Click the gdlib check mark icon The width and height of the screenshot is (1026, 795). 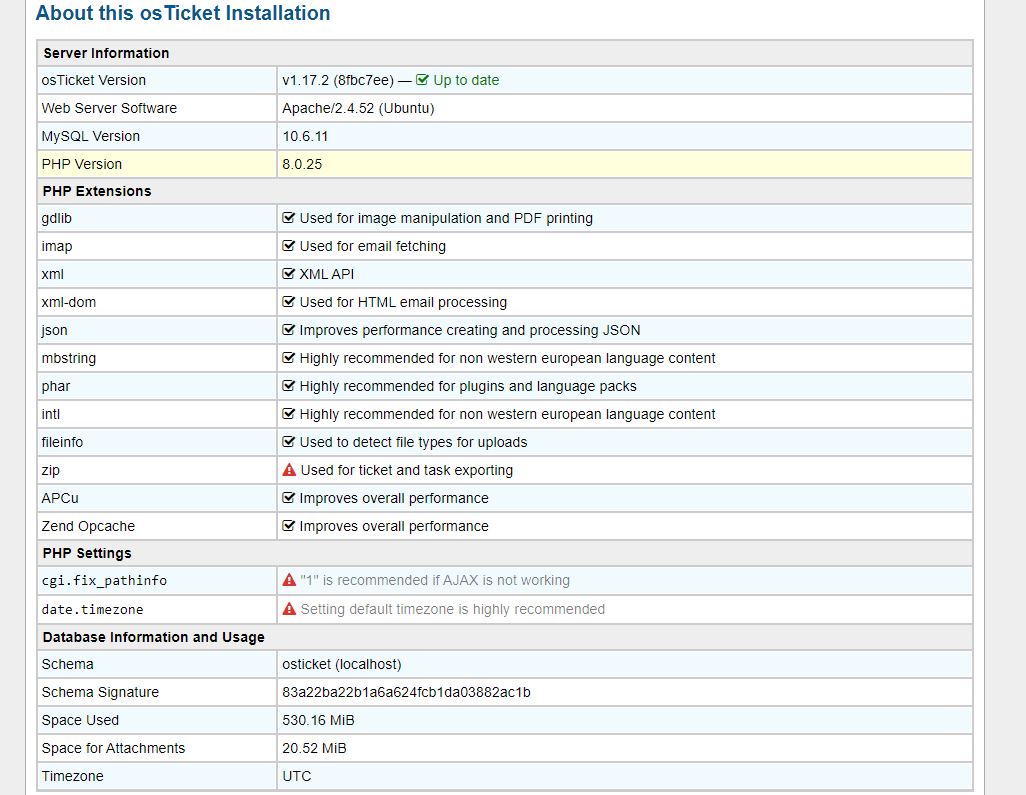click(x=289, y=218)
